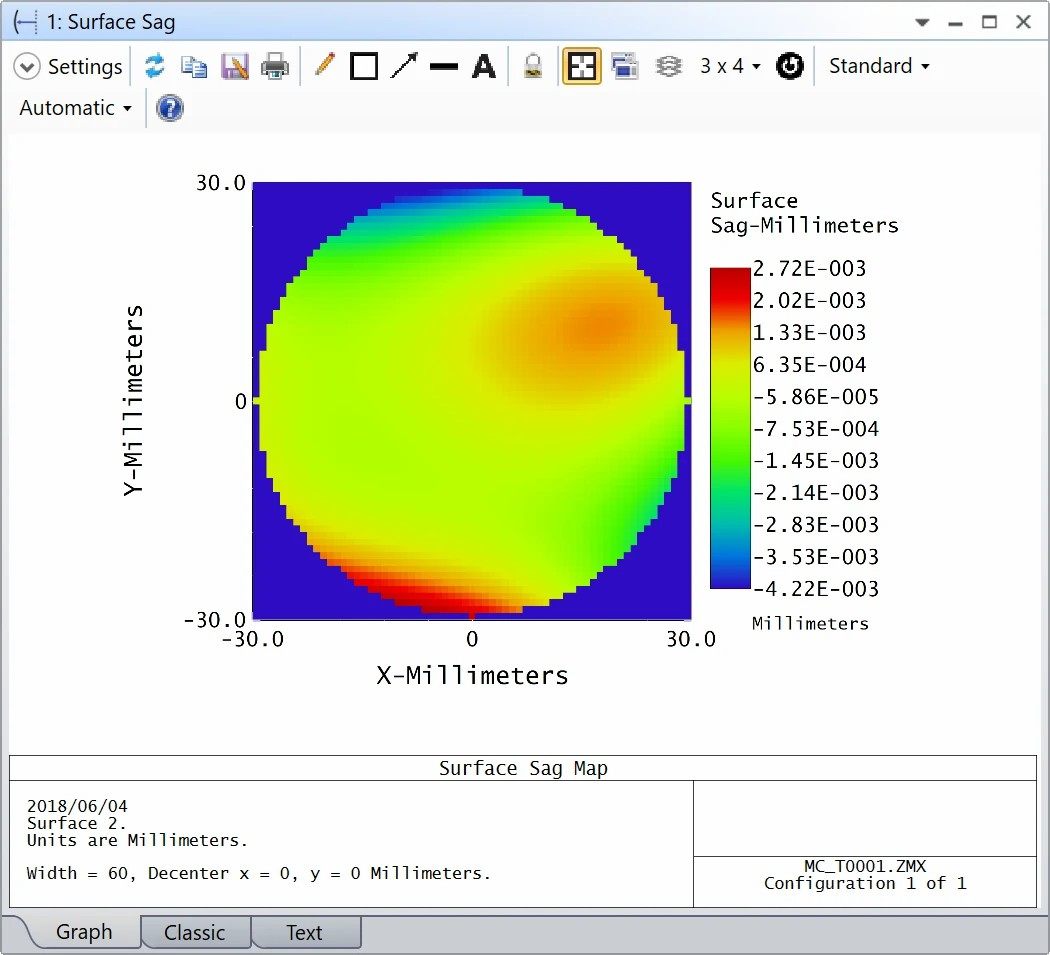Click the save window as image icon
Screen dimensions: 1050x955
(x=234, y=67)
